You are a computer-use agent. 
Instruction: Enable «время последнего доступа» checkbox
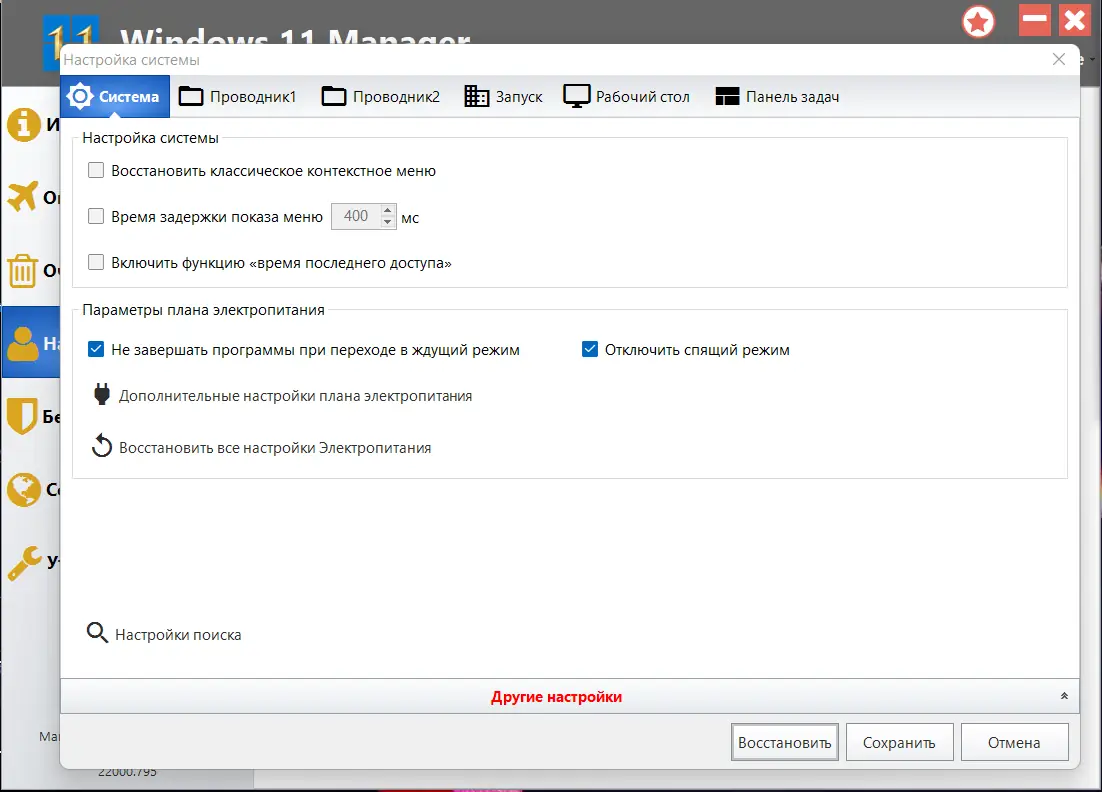click(x=96, y=262)
